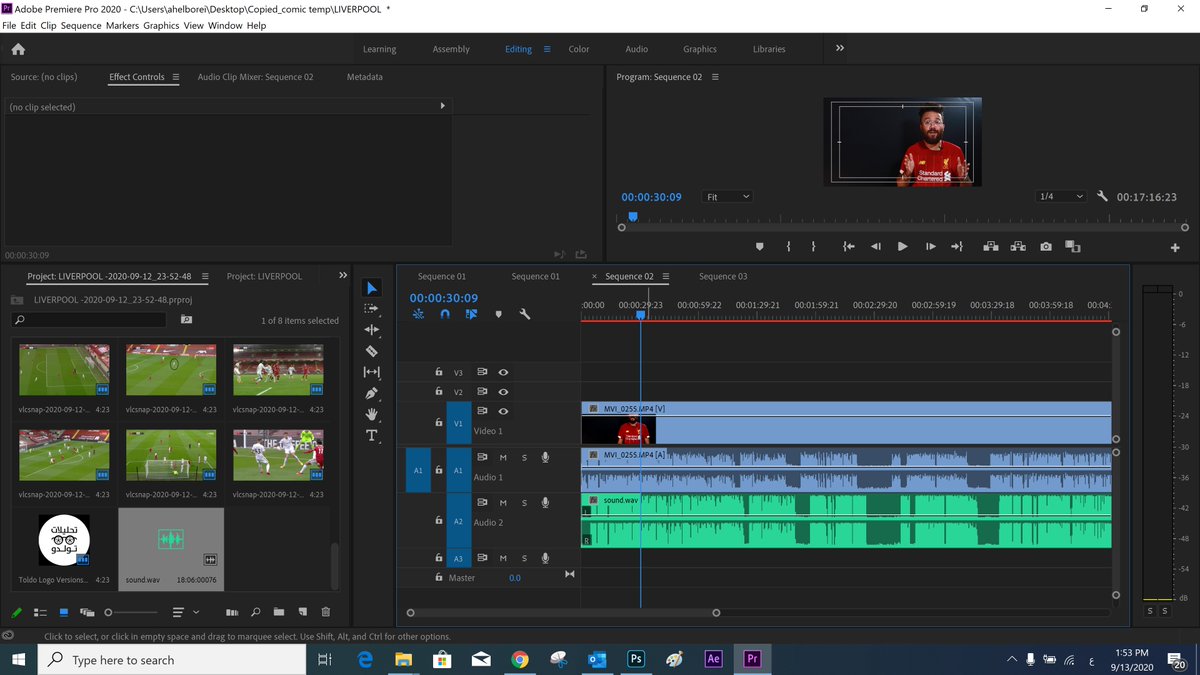The image size is (1200, 675).
Task: Open the Sequence menu
Action: tap(81, 25)
